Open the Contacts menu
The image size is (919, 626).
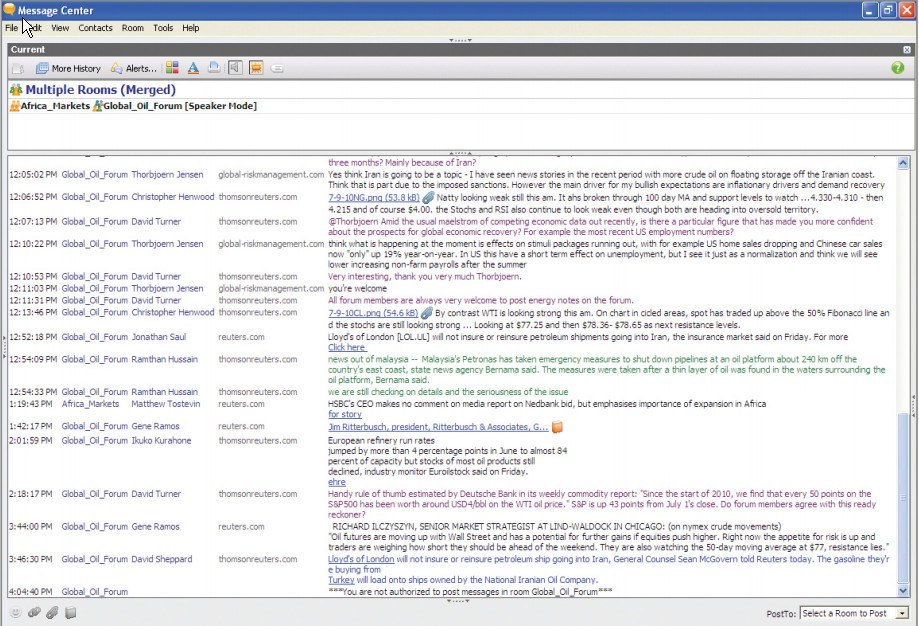tap(95, 28)
